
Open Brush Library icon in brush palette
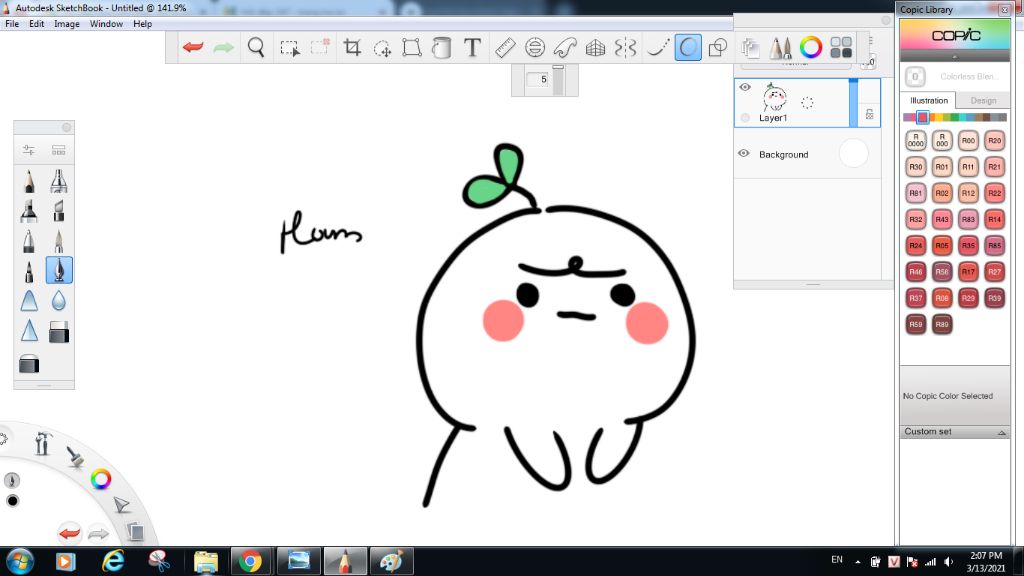coord(59,150)
